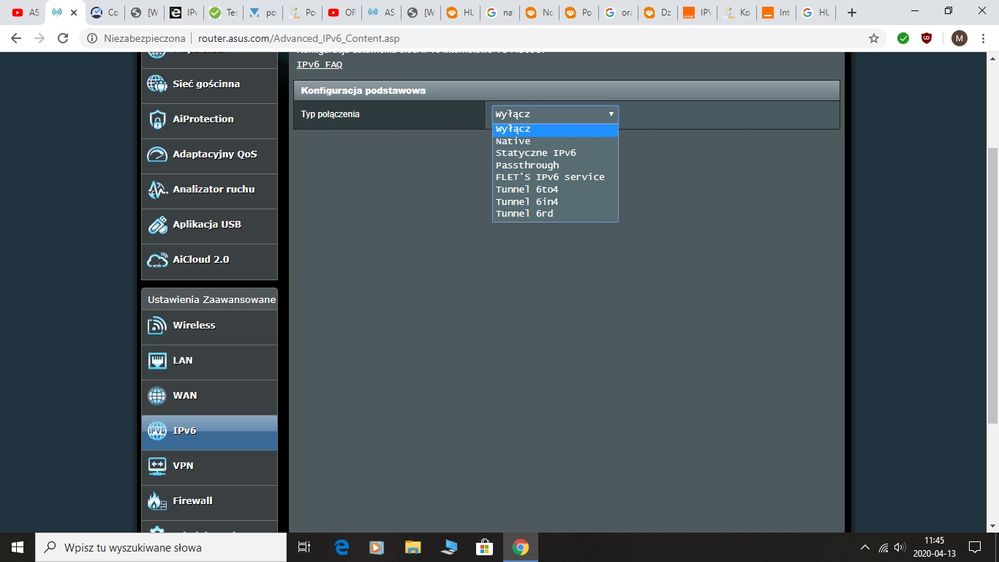The height and width of the screenshot is (562, 999).
Task: Pick Tunnel 6in4 connection option
Action: (x=526, y=202)
